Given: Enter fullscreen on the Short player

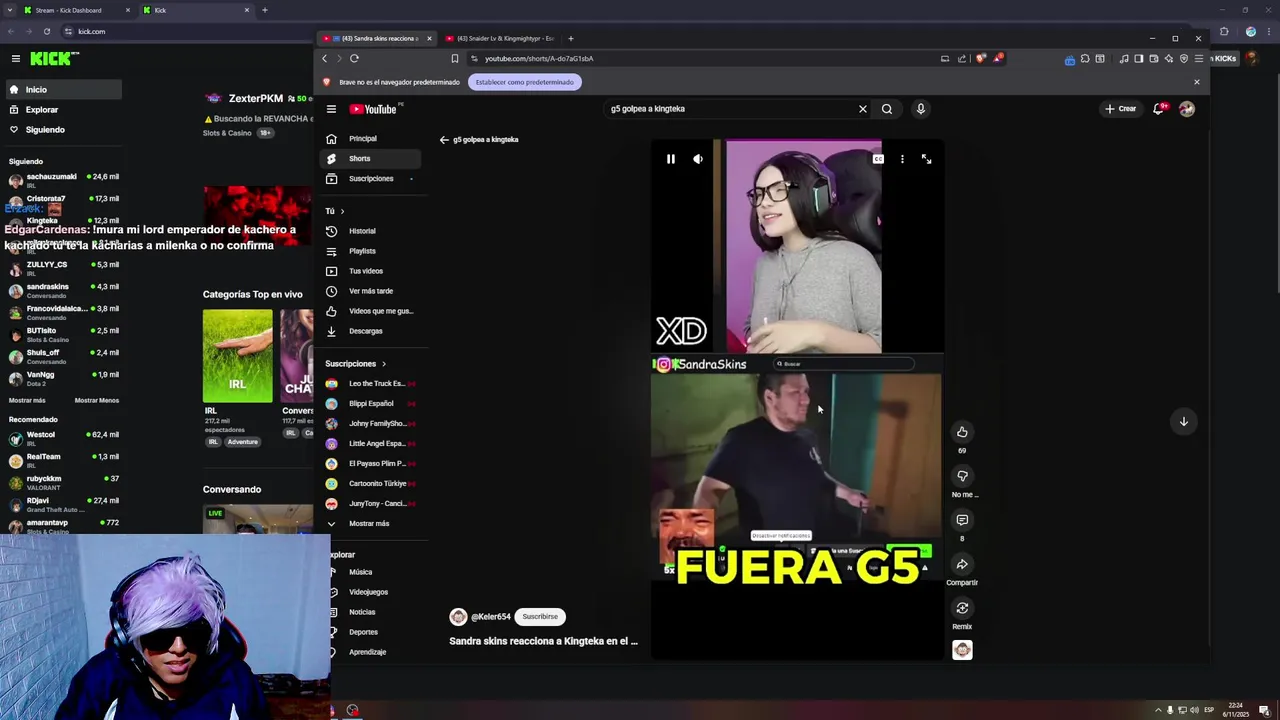Looking at the screenshot, I should 927,159.
